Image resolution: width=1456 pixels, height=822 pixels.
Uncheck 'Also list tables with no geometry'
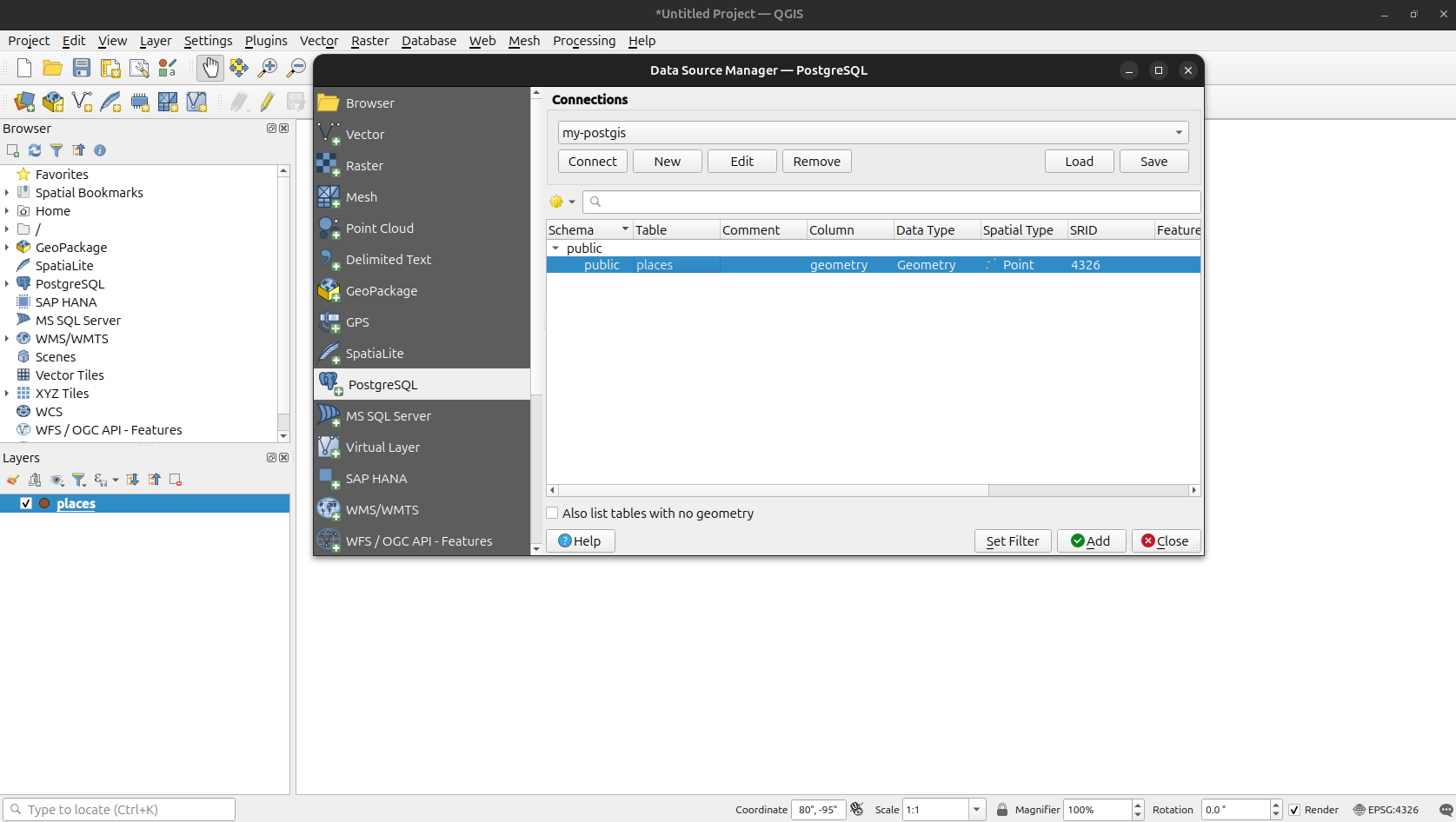[552, 513]
